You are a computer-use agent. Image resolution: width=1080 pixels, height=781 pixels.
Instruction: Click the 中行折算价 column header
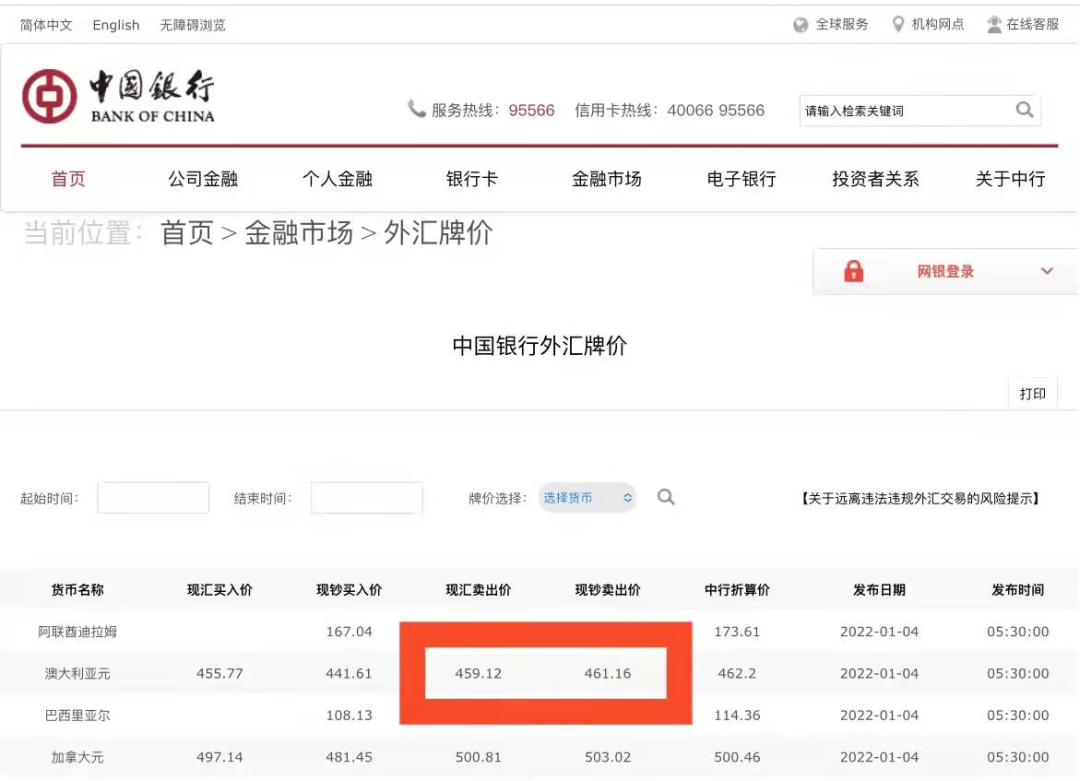pos(737,590)
